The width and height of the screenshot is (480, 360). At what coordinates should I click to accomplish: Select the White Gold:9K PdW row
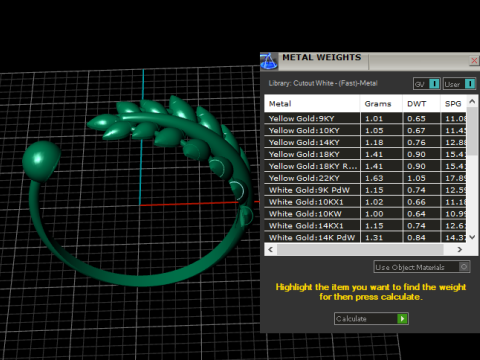coord(365,190)
